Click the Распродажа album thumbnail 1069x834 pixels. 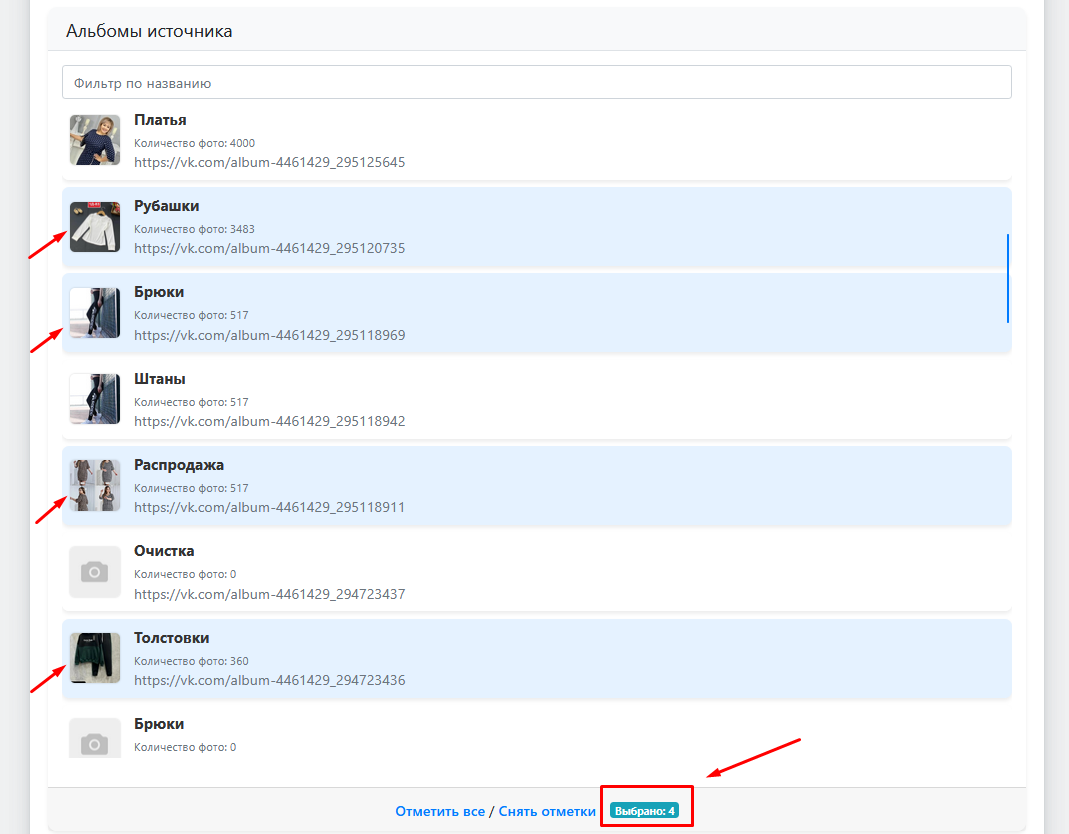[x=94, y=485]
